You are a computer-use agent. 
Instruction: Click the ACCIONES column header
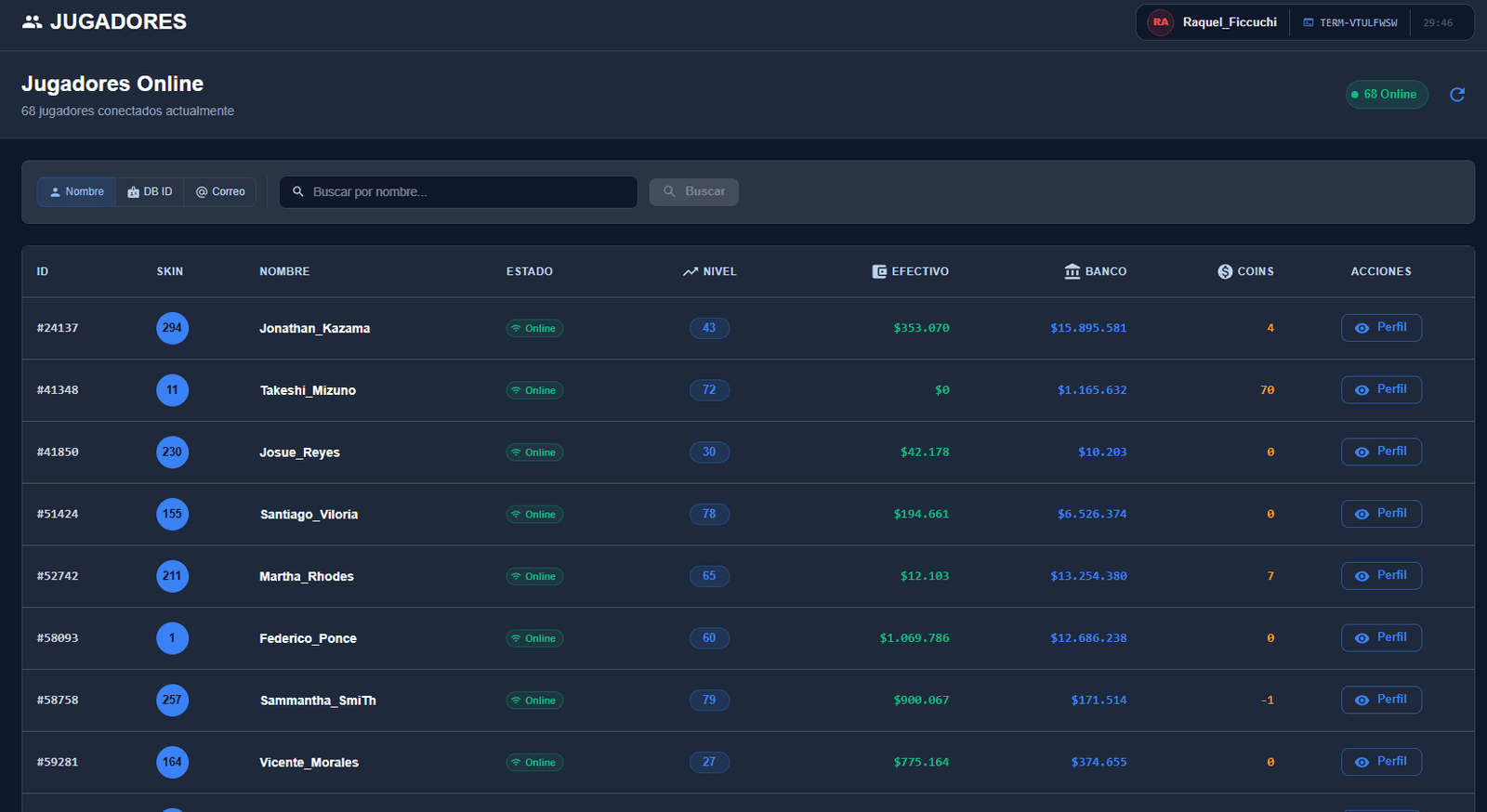point(1381,271)
